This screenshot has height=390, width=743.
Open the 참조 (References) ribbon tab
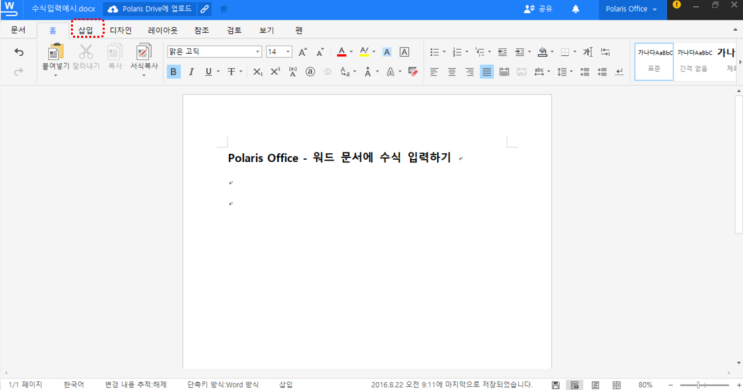[201, 30]
